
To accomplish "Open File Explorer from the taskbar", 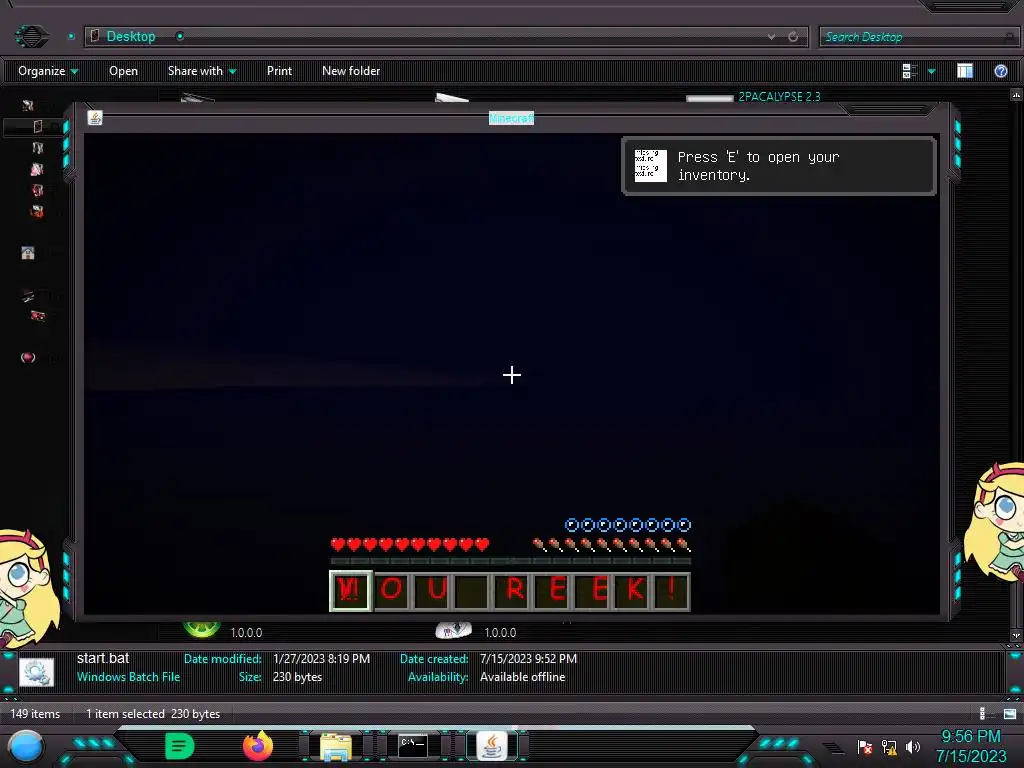I will 336,747.
